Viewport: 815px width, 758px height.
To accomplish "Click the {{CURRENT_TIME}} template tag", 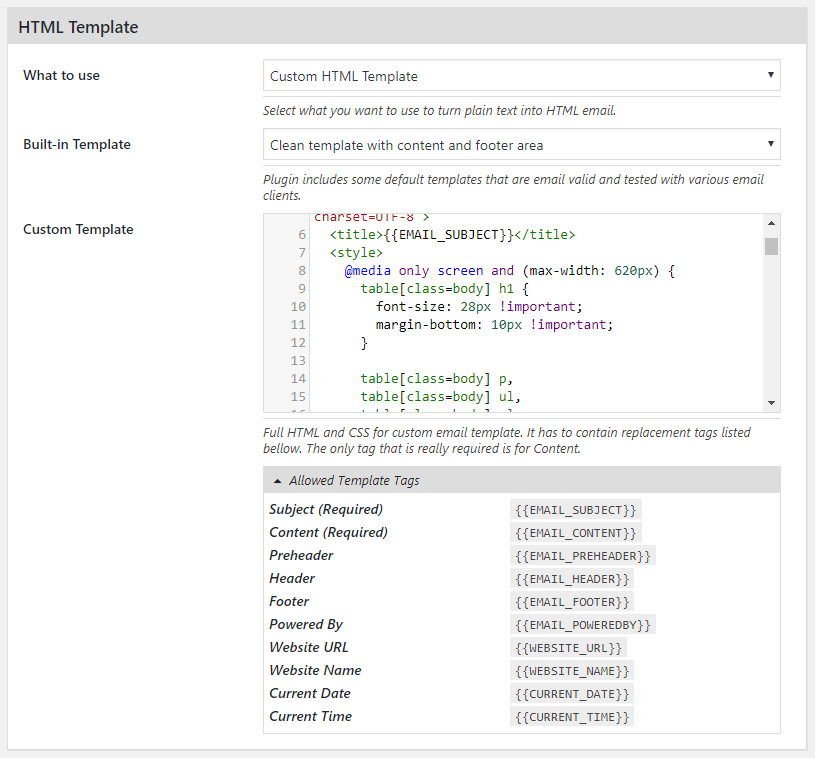I will (x=571, y=717).
